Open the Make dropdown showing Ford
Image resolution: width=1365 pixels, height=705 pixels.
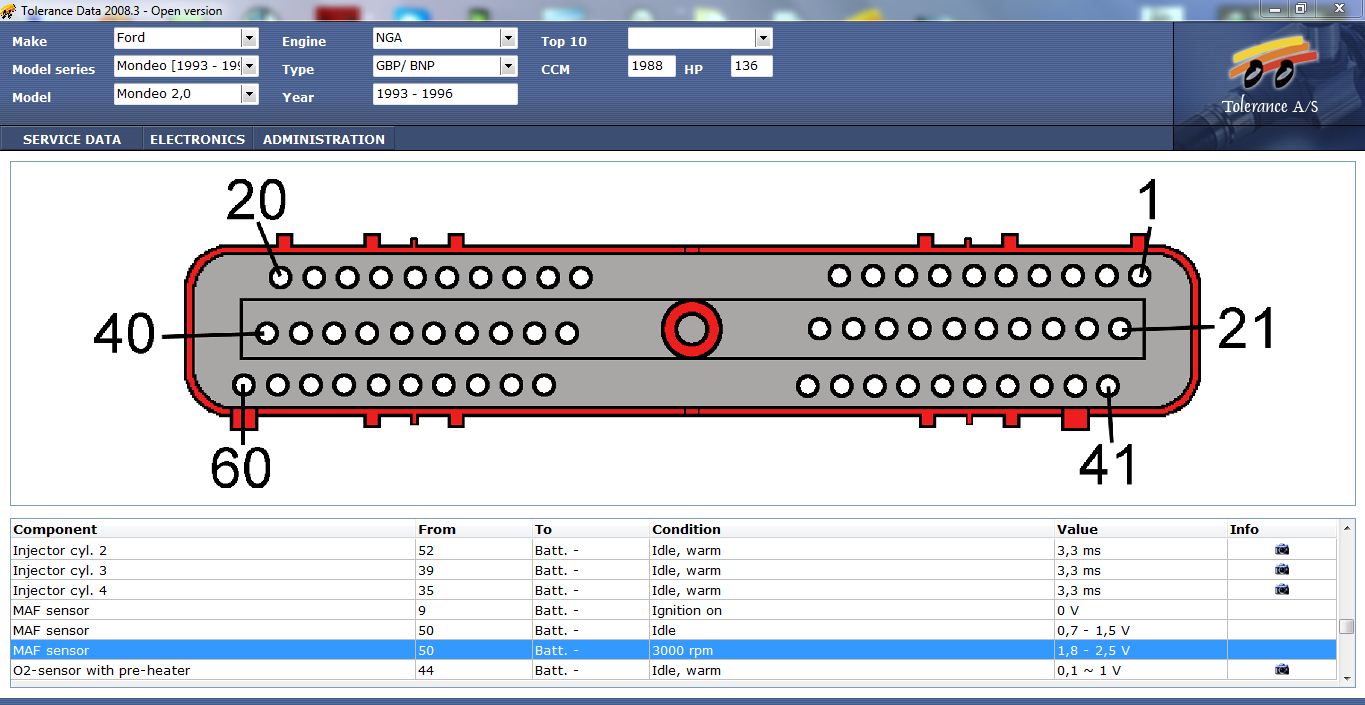[x=249, y=38]
